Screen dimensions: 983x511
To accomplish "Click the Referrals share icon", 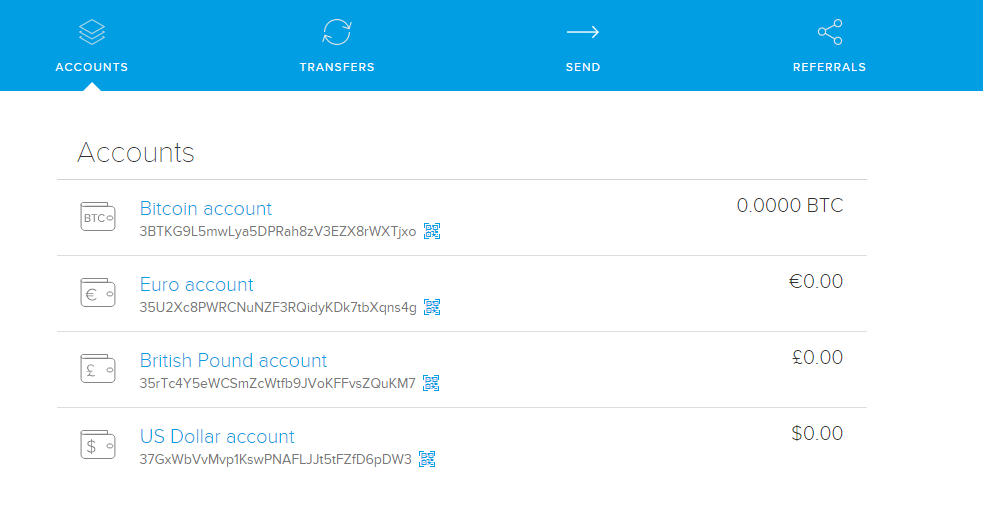I will (829, 32).
